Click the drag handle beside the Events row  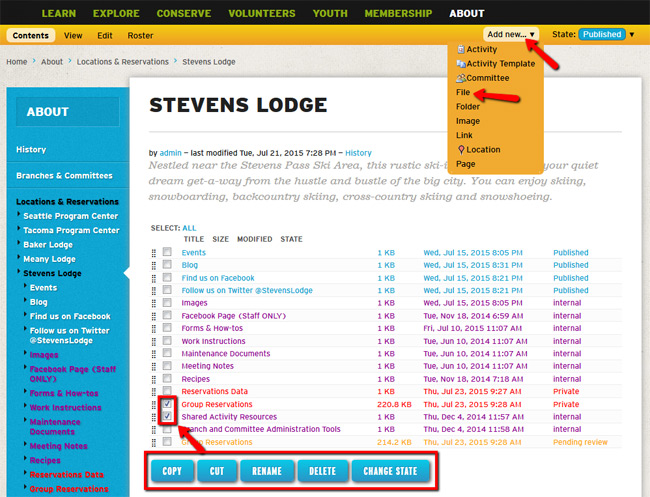[154, 253]
